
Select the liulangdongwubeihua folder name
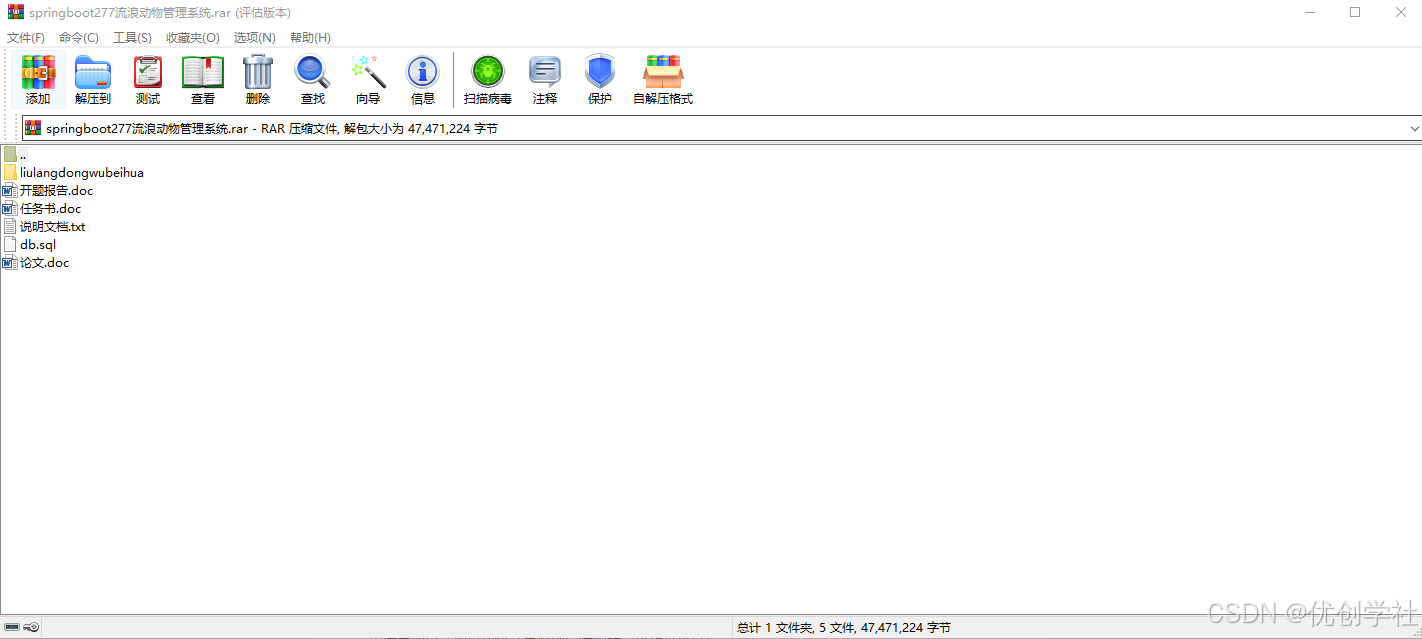(x=82, y=172)
